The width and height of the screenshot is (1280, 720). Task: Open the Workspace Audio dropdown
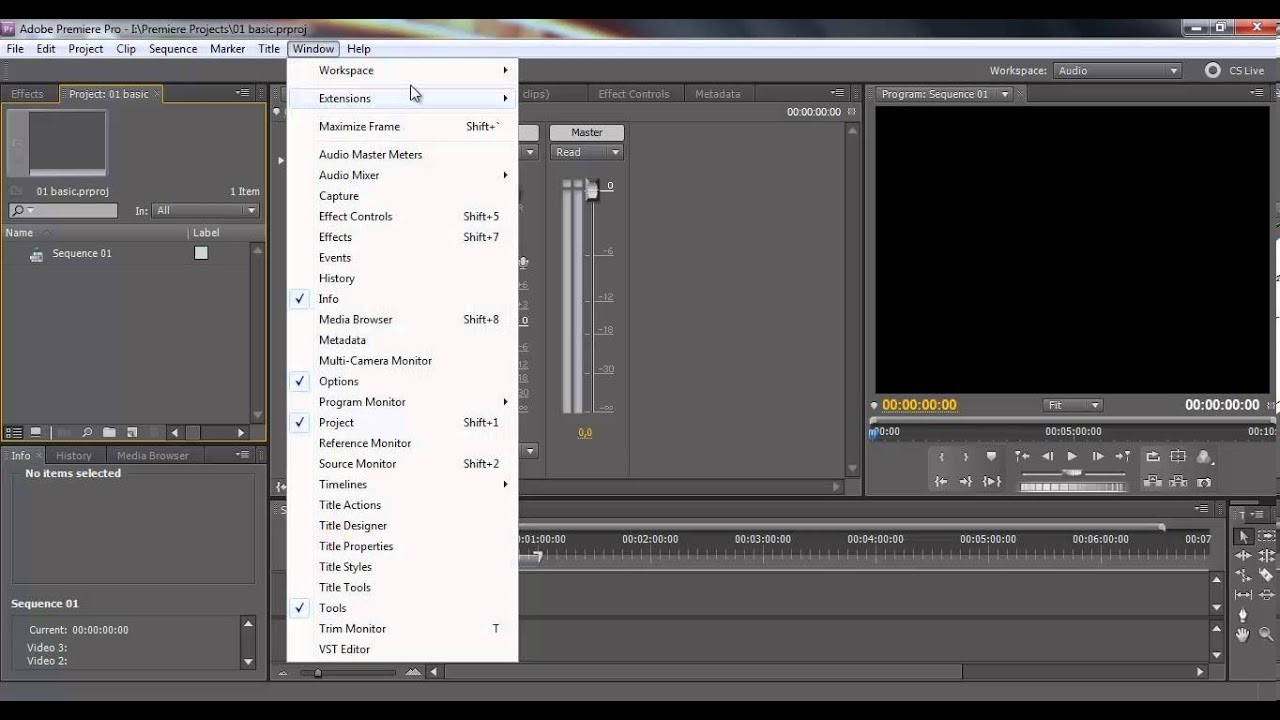coord(1117,70)
